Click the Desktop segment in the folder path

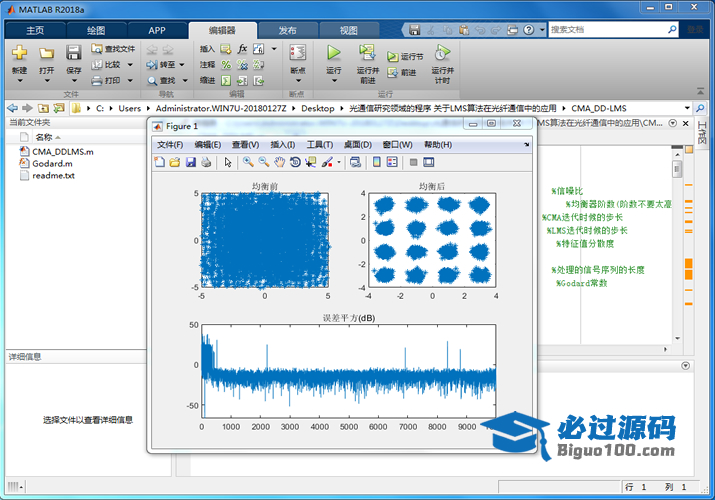[318, 108]
